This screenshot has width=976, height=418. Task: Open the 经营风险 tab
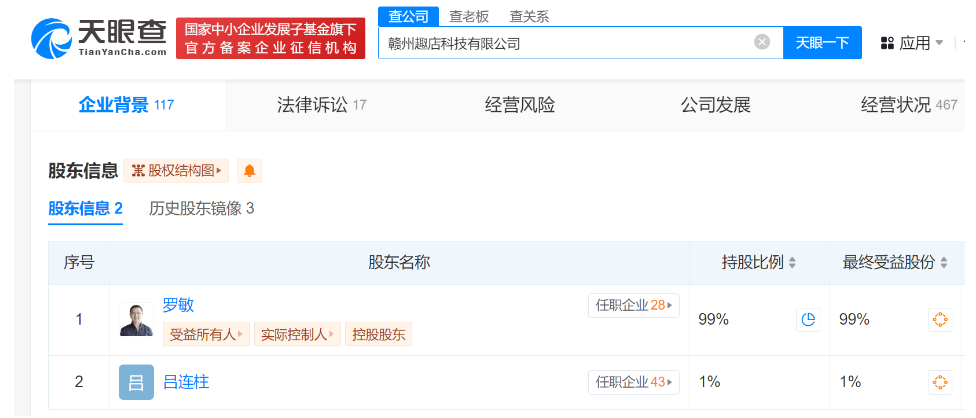[x=520, y=105]
